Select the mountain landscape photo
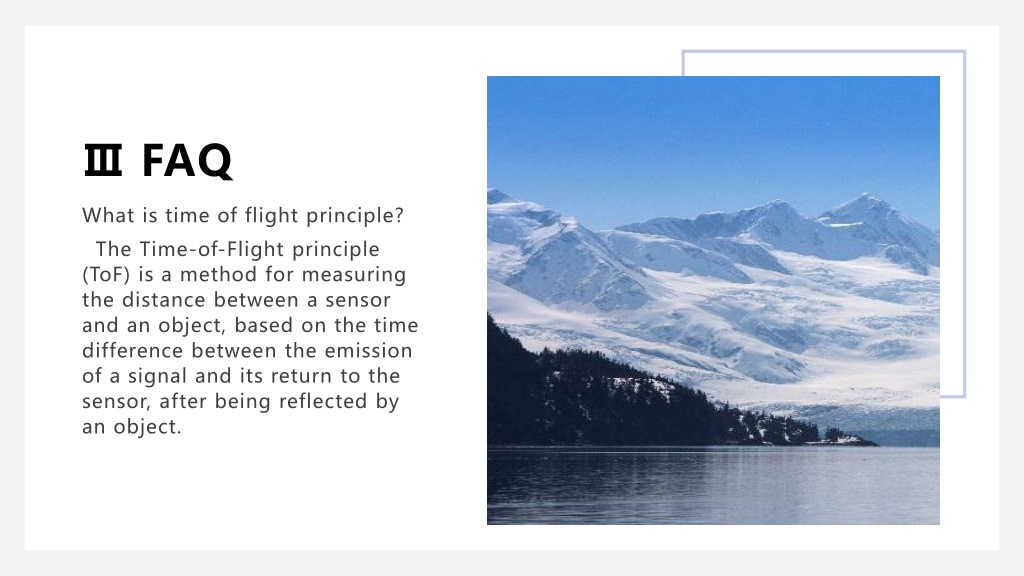Screen dimensions: 1024x576 pos(713,300)
